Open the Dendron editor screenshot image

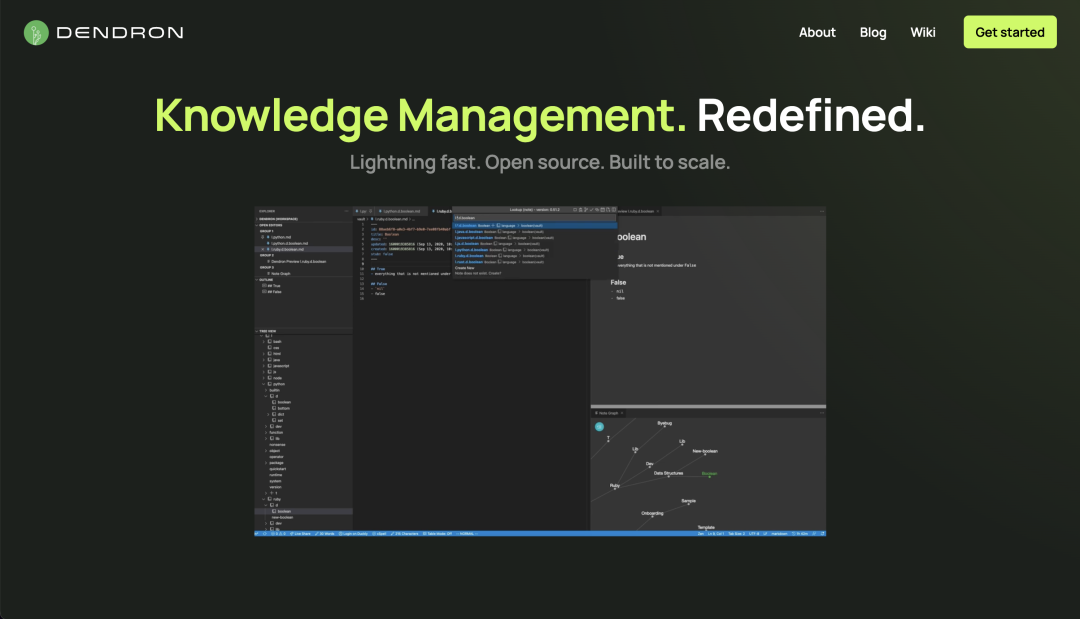(x=540, y=371)
